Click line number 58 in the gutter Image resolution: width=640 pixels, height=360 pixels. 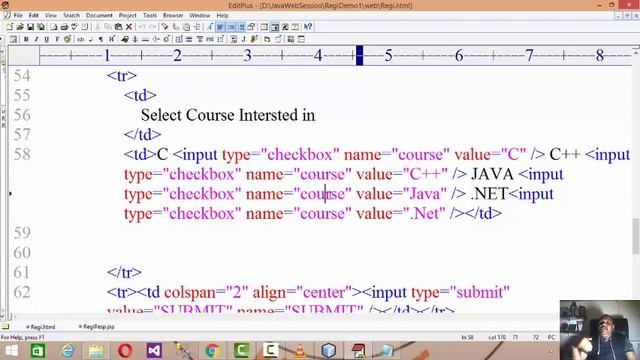(x=22, y=154)
